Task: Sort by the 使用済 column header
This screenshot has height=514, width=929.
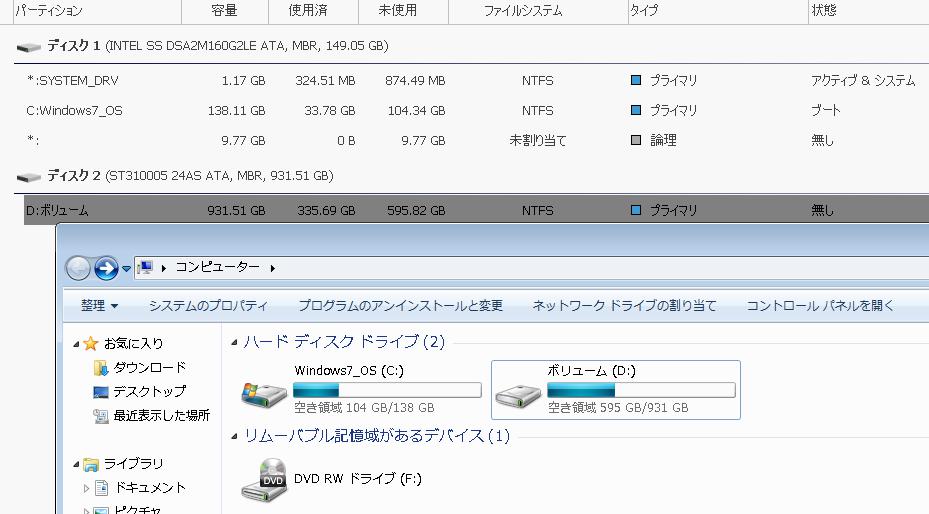Action: [313, 11]
